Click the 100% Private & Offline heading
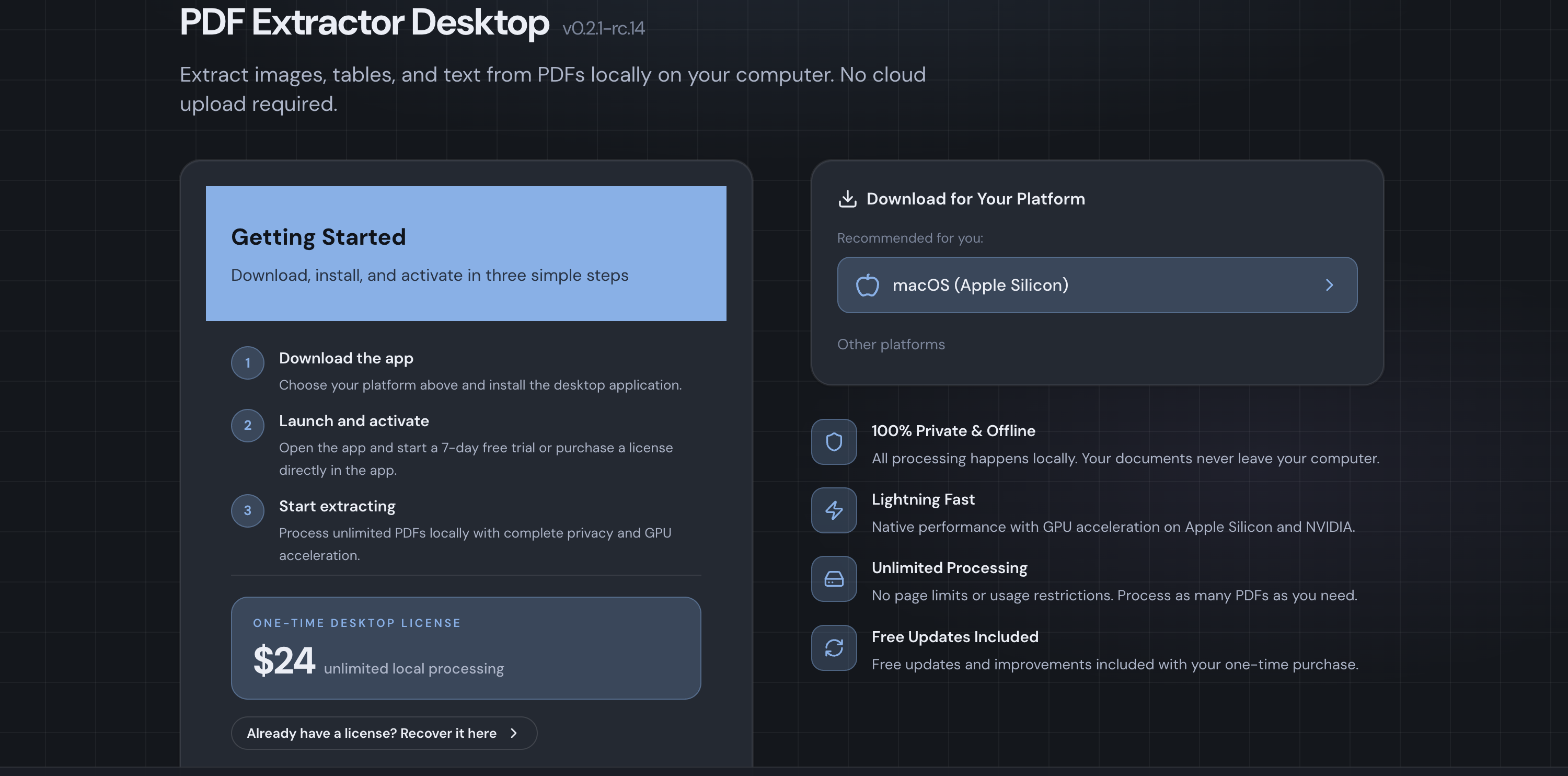Viewport: 1568px width, 776px height. tap(953, 431)
